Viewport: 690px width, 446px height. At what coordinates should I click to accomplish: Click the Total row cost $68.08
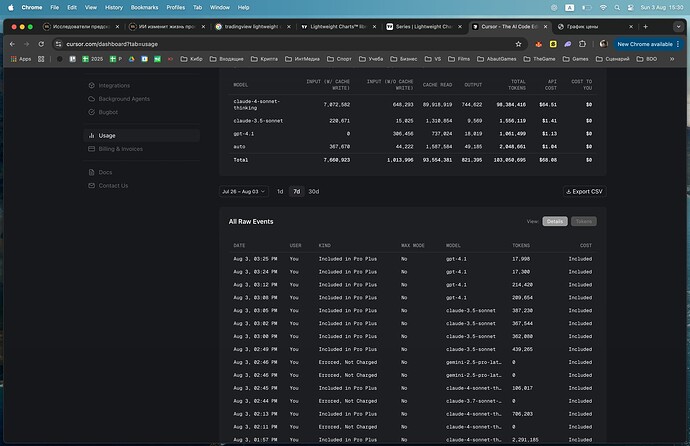548,160
